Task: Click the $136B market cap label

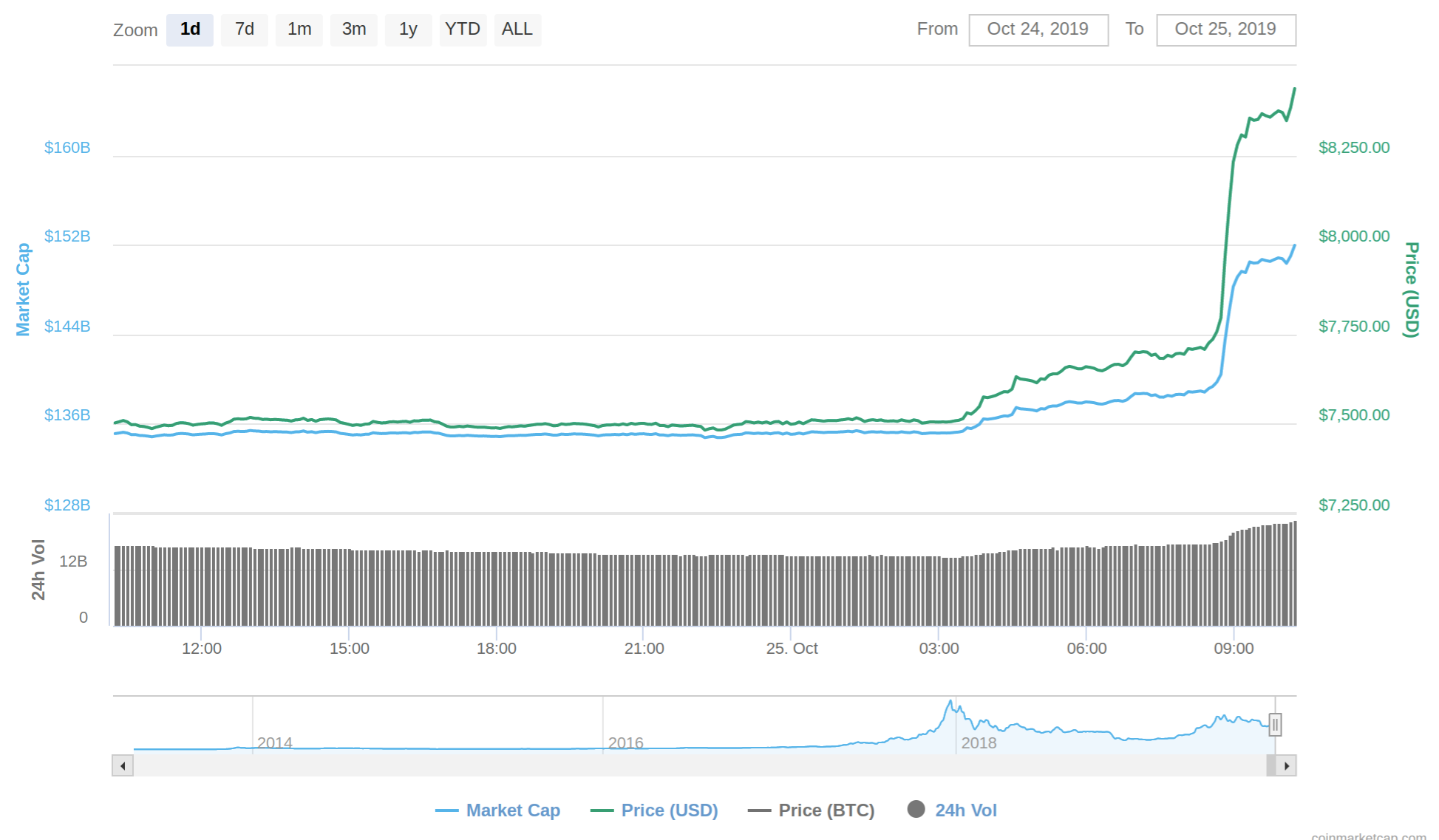Action: [67, 415]
